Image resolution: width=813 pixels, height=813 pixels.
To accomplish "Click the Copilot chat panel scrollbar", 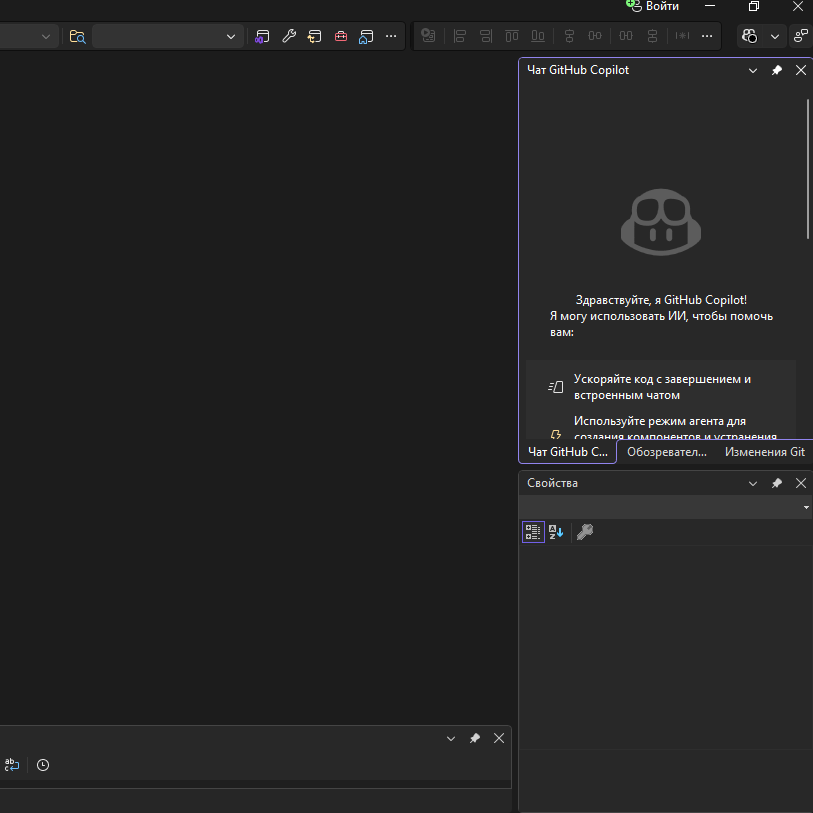I will pos(808,169).
